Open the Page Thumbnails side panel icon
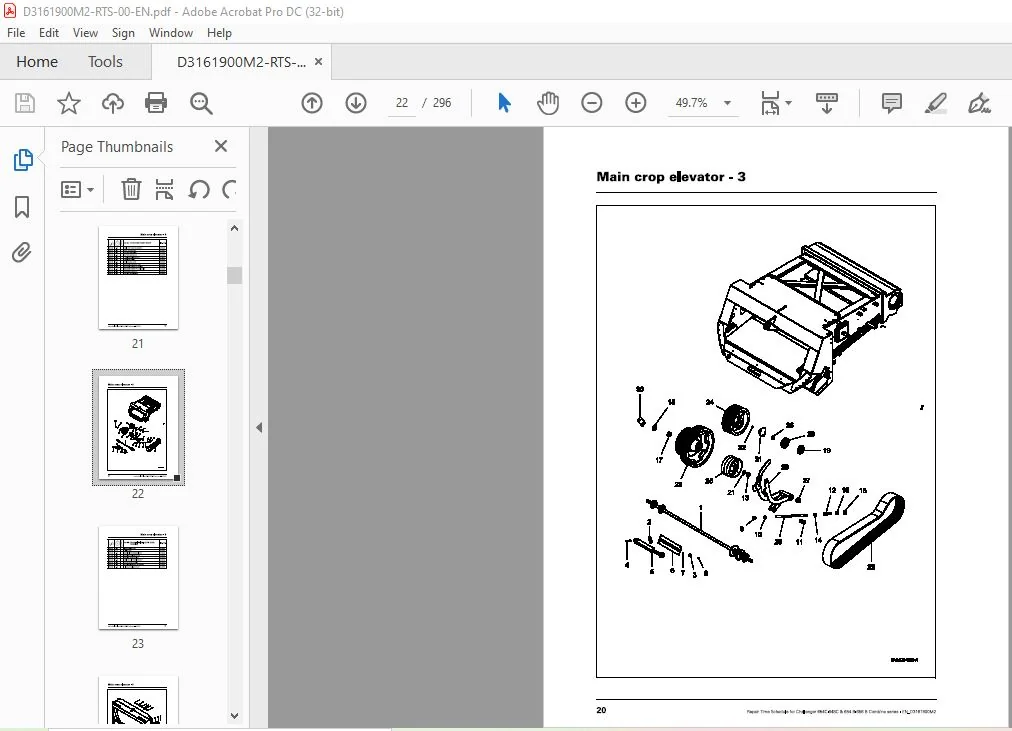Viewport: 1012px width, 731px height. (x=23, y=159)
